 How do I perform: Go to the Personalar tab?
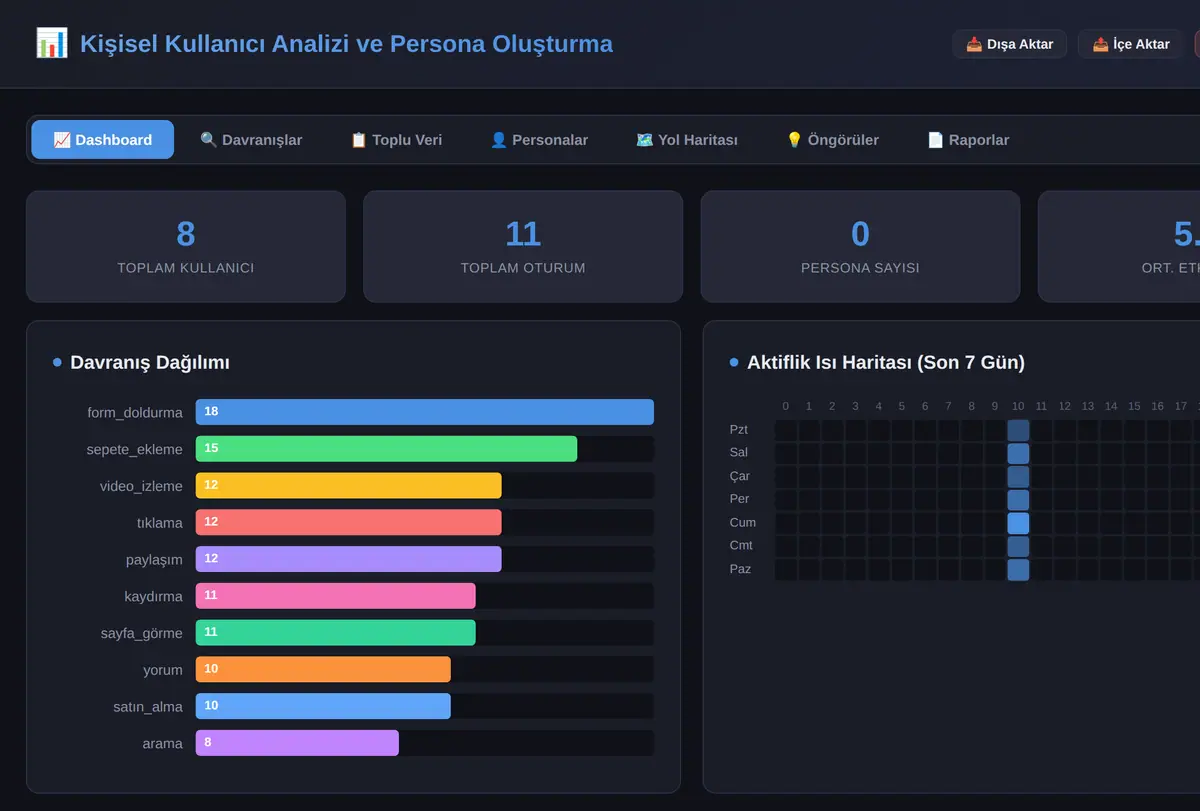[539, 140]
